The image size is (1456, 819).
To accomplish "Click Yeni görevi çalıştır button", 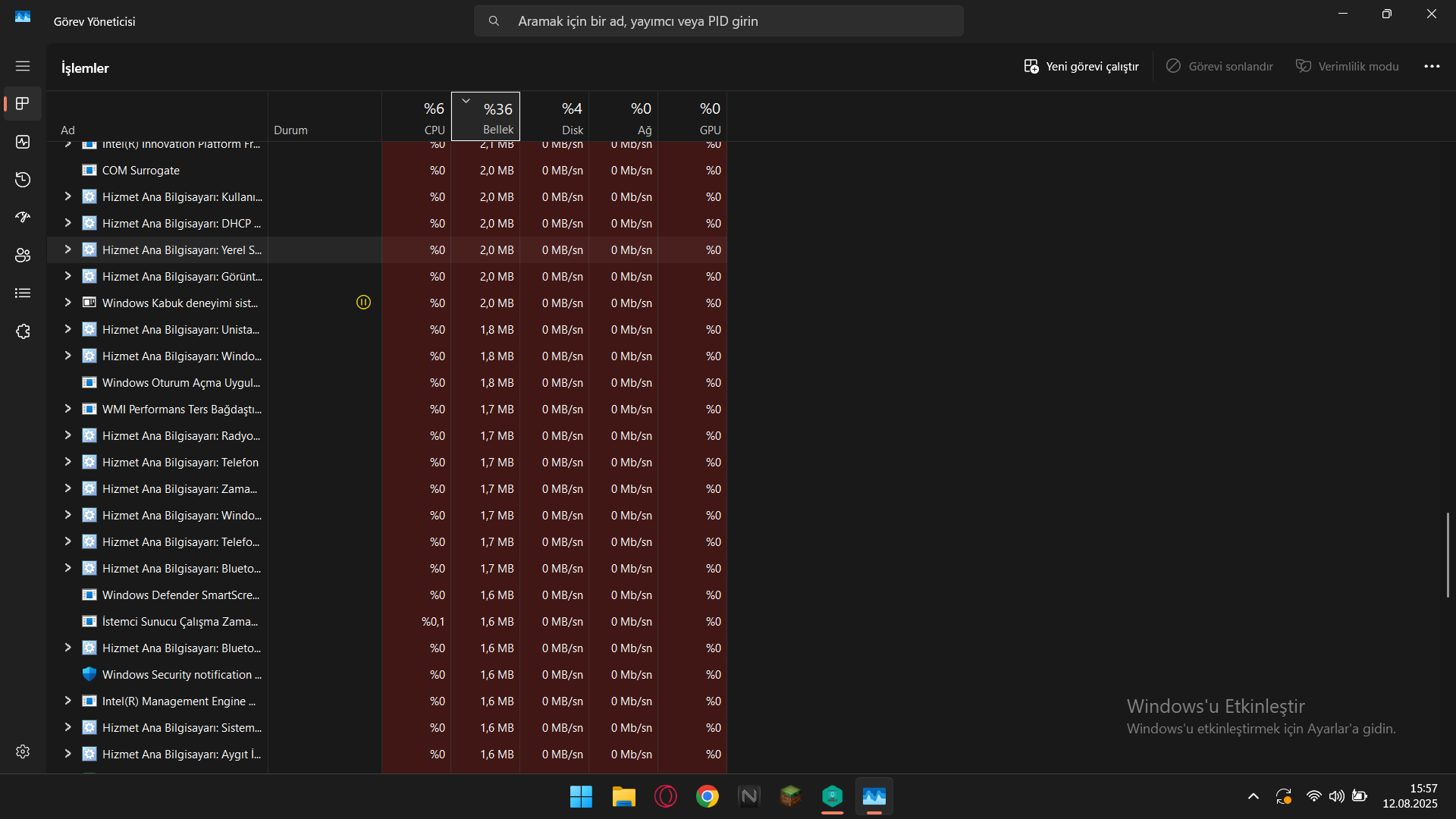I will (1081, 67).
